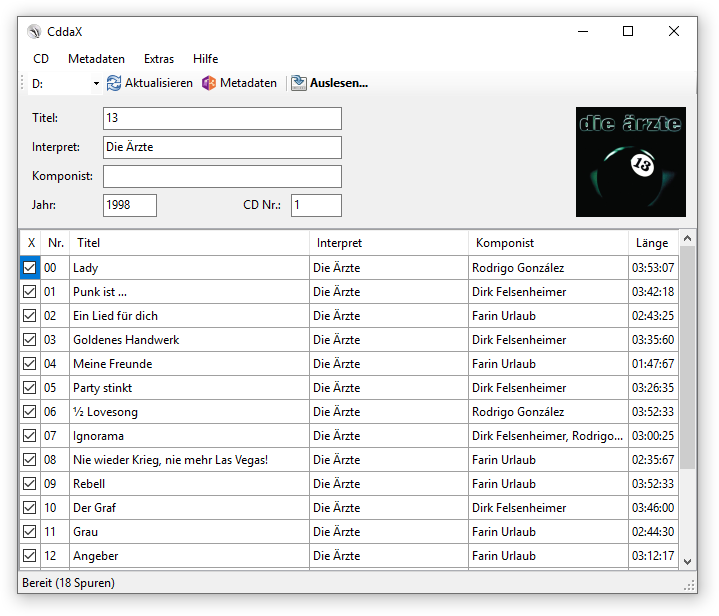Open the CD menu
Screen dimensions: 719x616
[41, 59]
